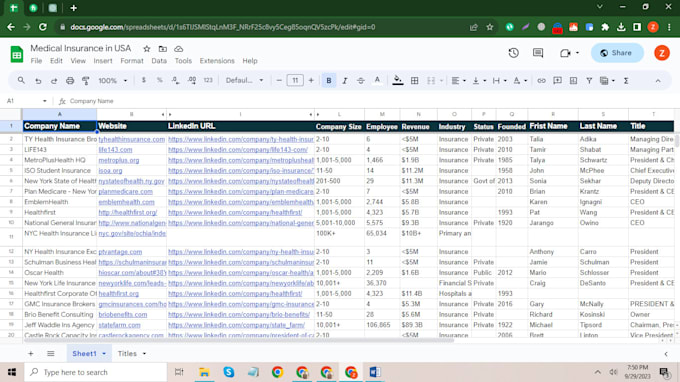Open the lyhealthinsurance.com website link
680x382 pixels.
click(x=132, y=139)
